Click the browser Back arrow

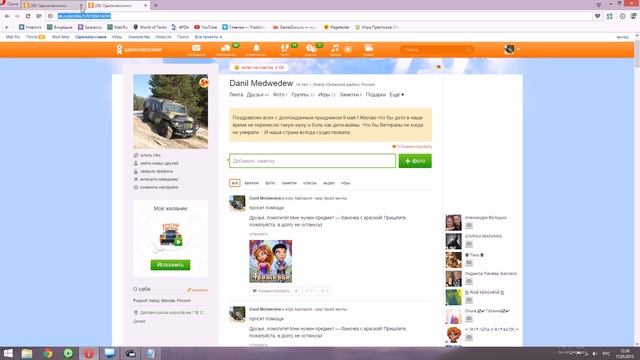[7, 16]
